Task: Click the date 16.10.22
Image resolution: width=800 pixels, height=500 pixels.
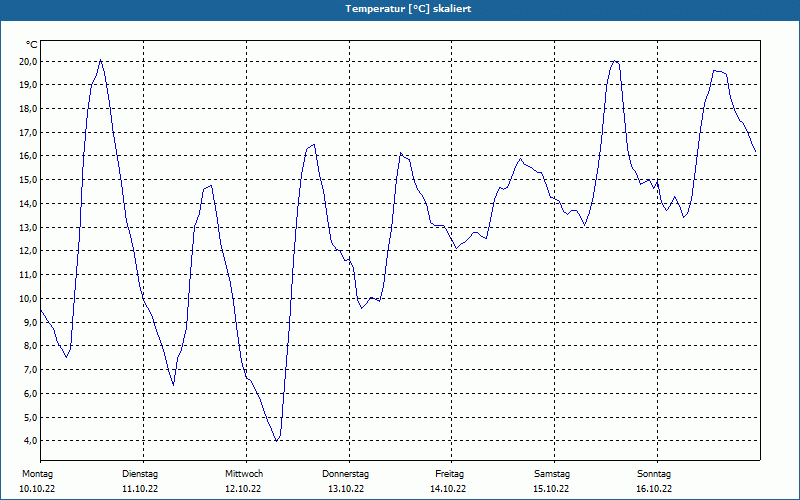Action: tap(654, 489)
